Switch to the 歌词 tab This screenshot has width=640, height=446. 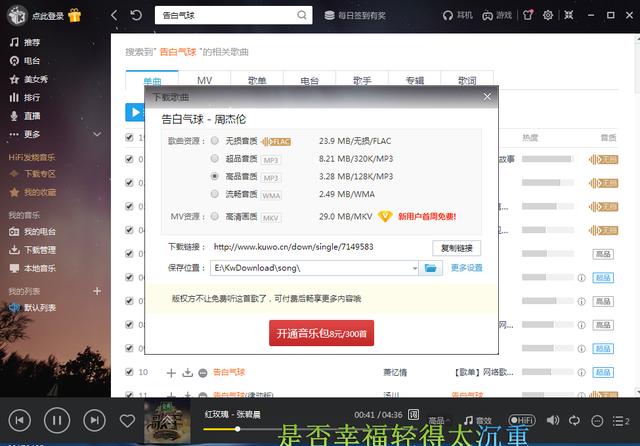pyautogui.click(x=467, y=80)
